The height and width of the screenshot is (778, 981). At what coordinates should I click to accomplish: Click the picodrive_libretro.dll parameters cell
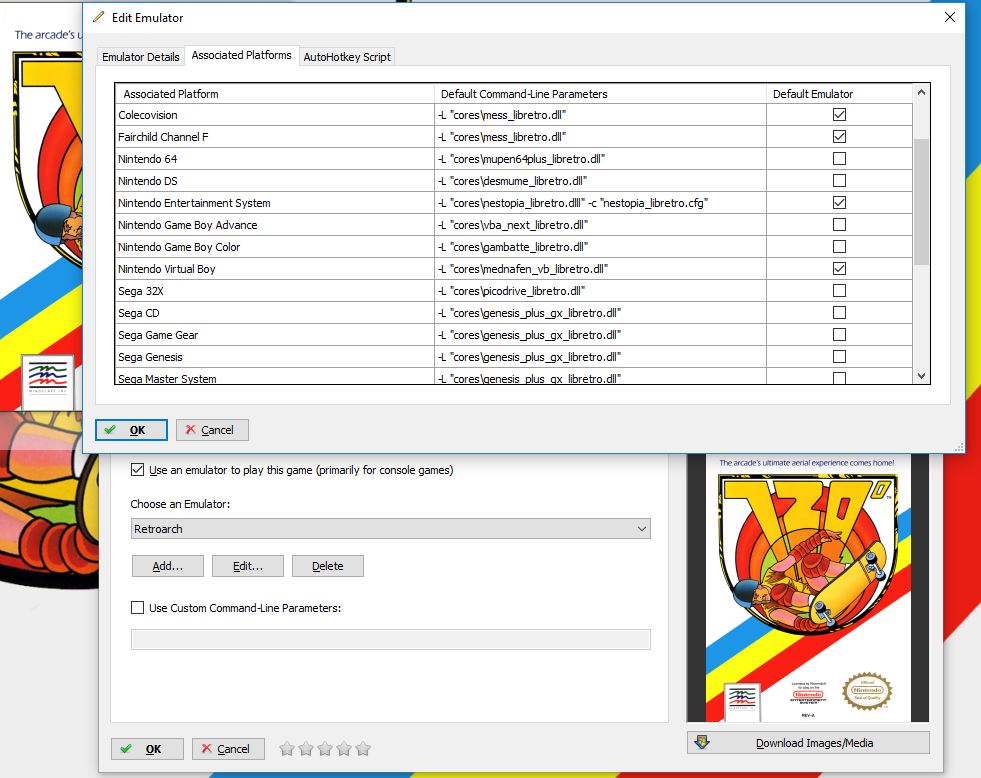[600, 291]
